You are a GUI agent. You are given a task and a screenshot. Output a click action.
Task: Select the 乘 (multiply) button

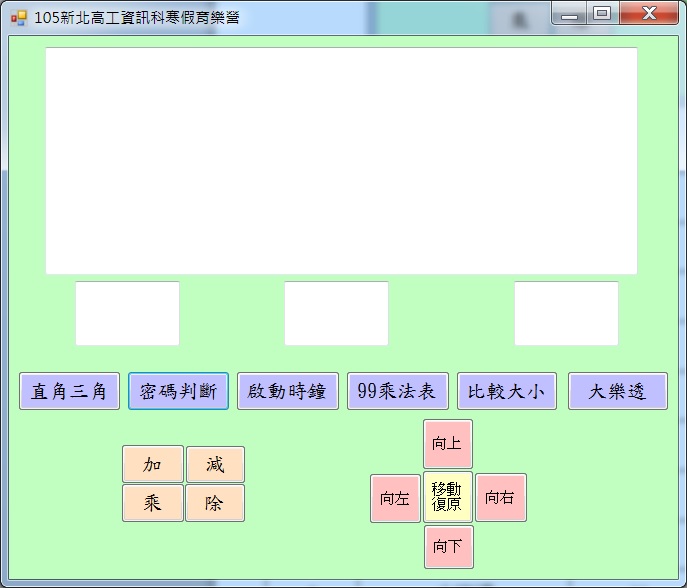153,503
